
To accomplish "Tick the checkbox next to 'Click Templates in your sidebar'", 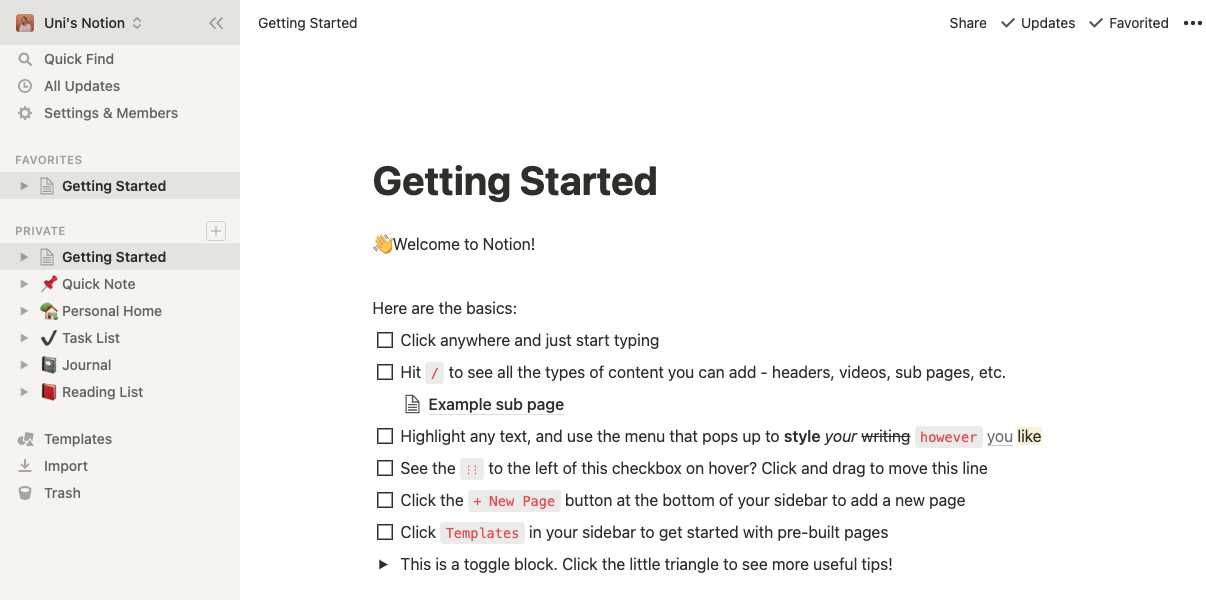I will pyautogui.click(x=385, y=532).
